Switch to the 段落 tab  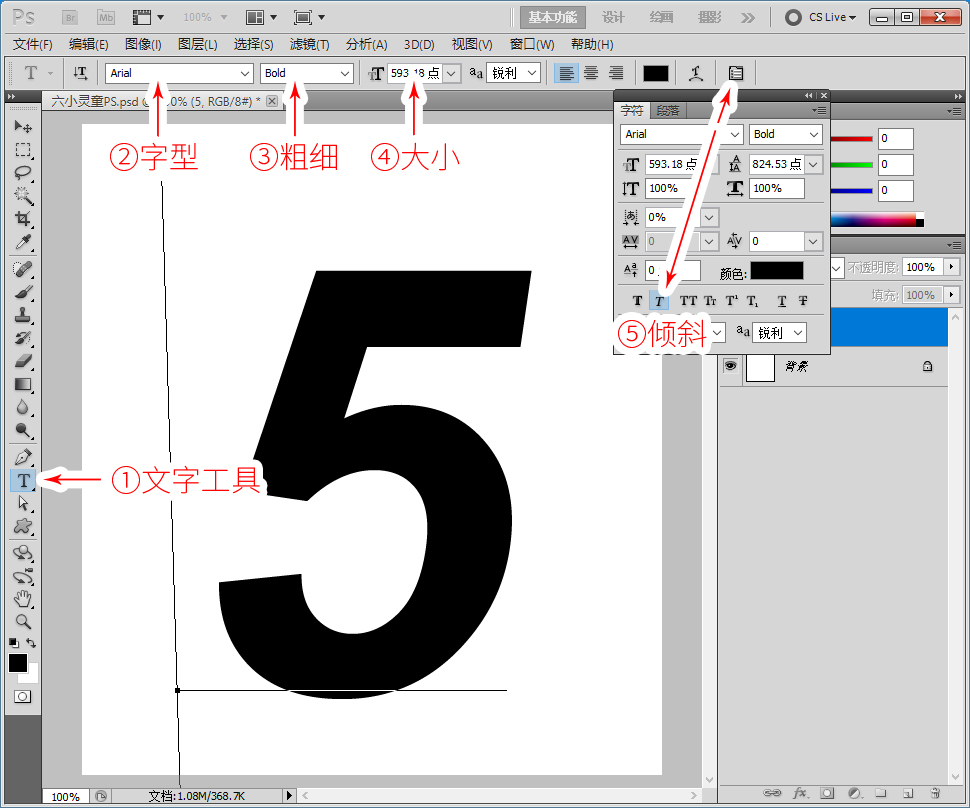coord(668,111)
